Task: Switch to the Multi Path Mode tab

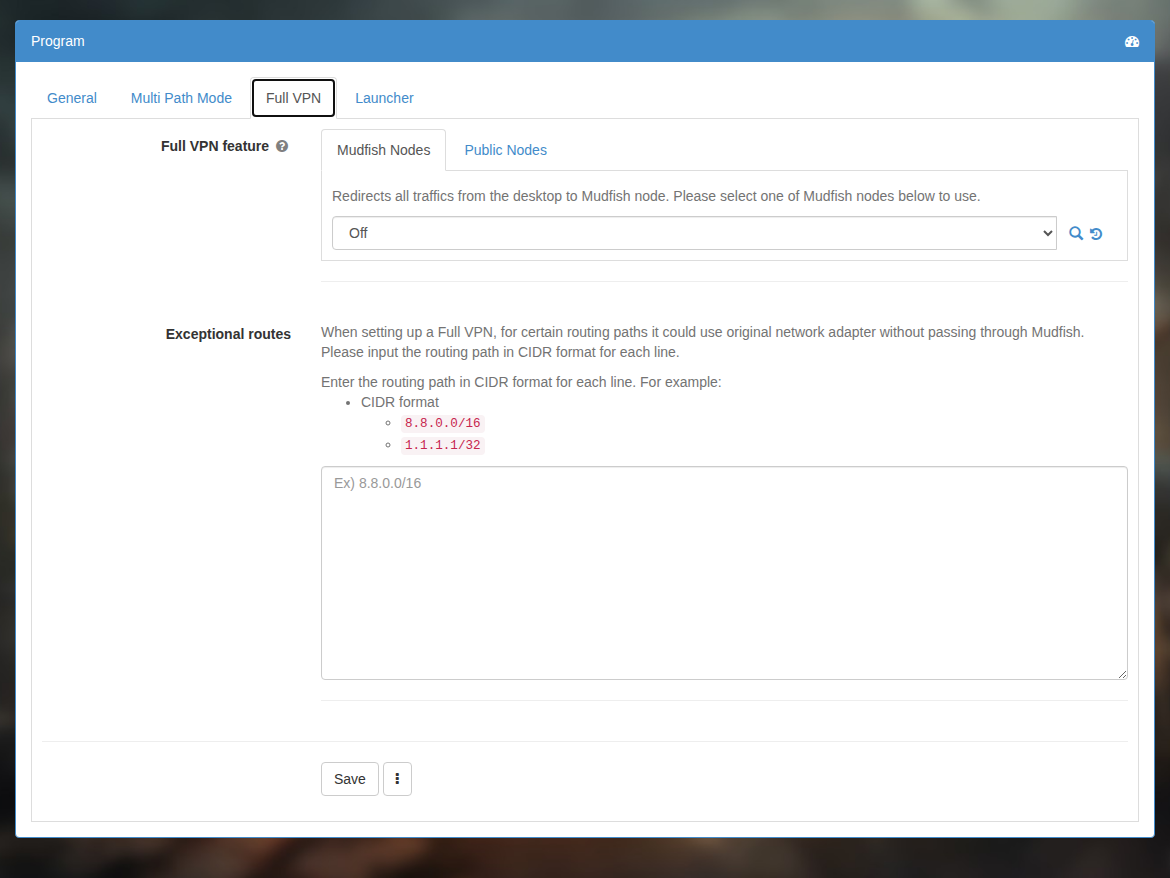Action: [181, 98]
